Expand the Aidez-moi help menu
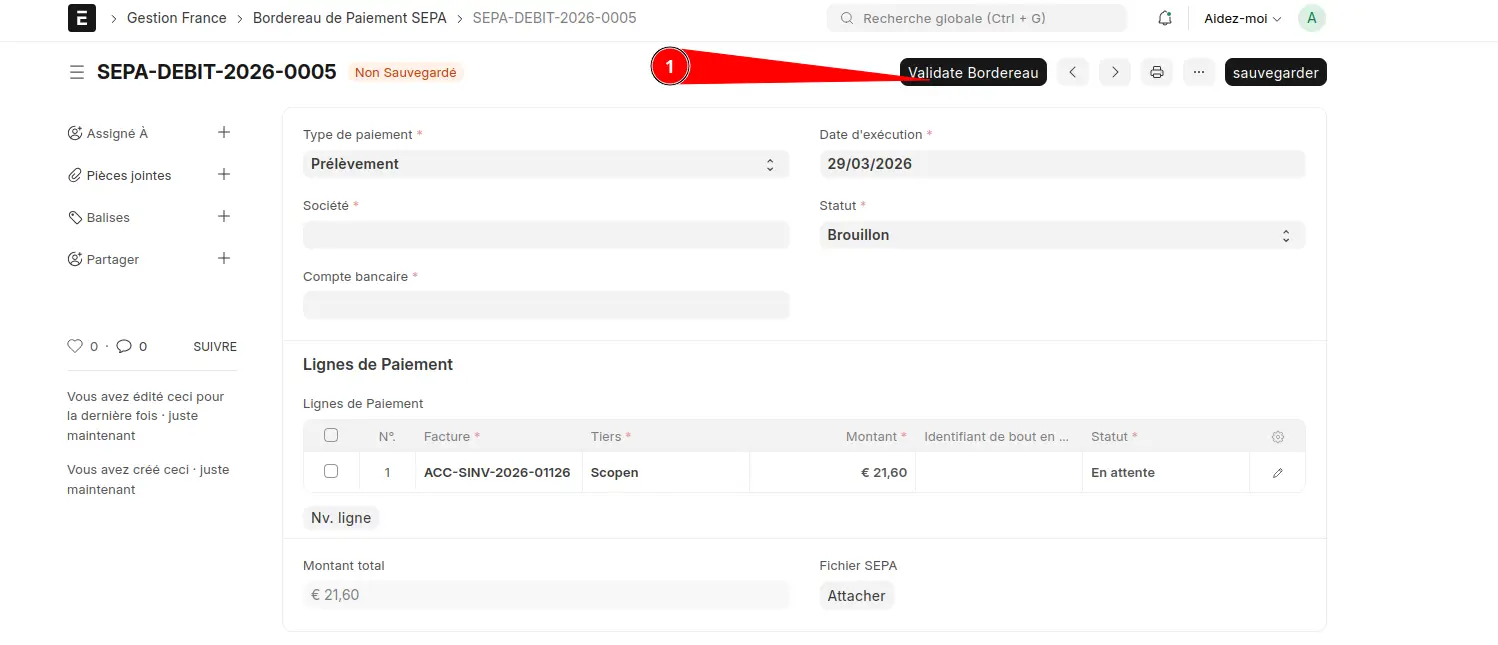This screenshot has height=645, width=1498. click(1242, 18)
